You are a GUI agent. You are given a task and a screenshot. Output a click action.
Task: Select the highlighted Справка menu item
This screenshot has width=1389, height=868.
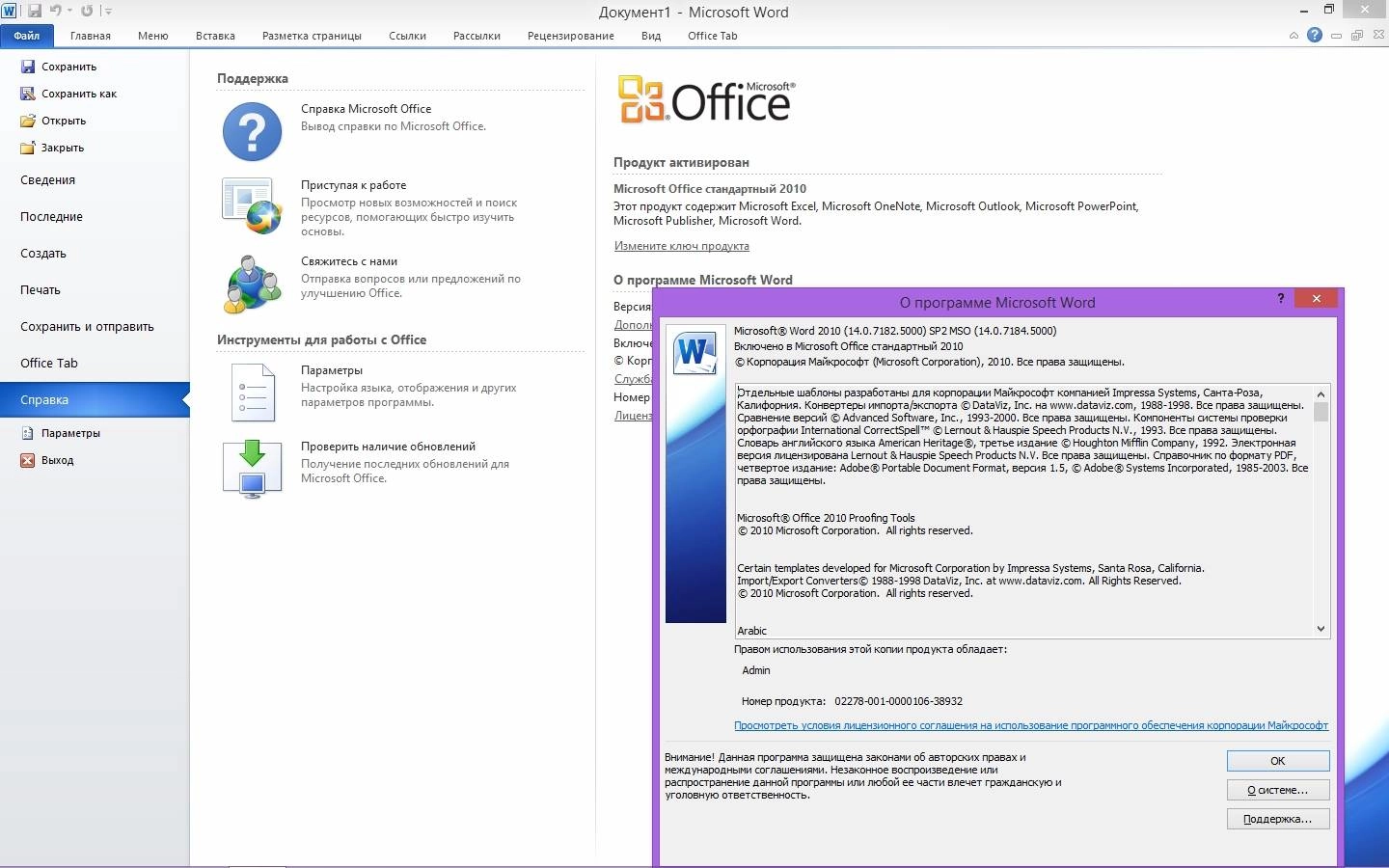click(x=95, y=399)
